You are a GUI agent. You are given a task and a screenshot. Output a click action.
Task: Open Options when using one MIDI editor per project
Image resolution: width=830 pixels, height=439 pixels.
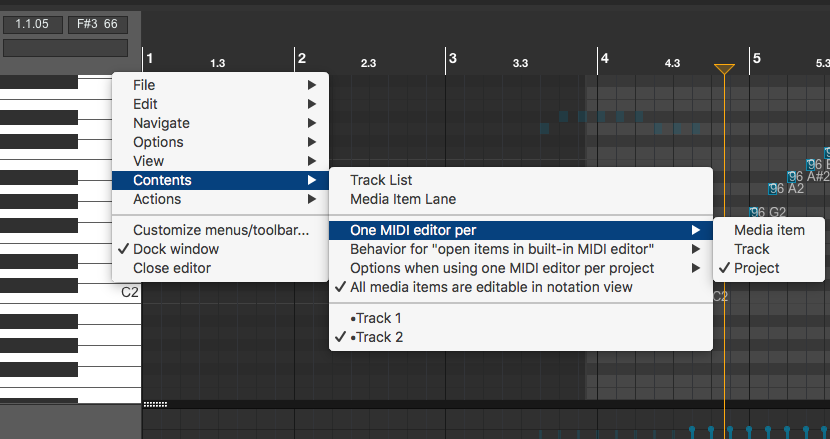tap(502, 268)
